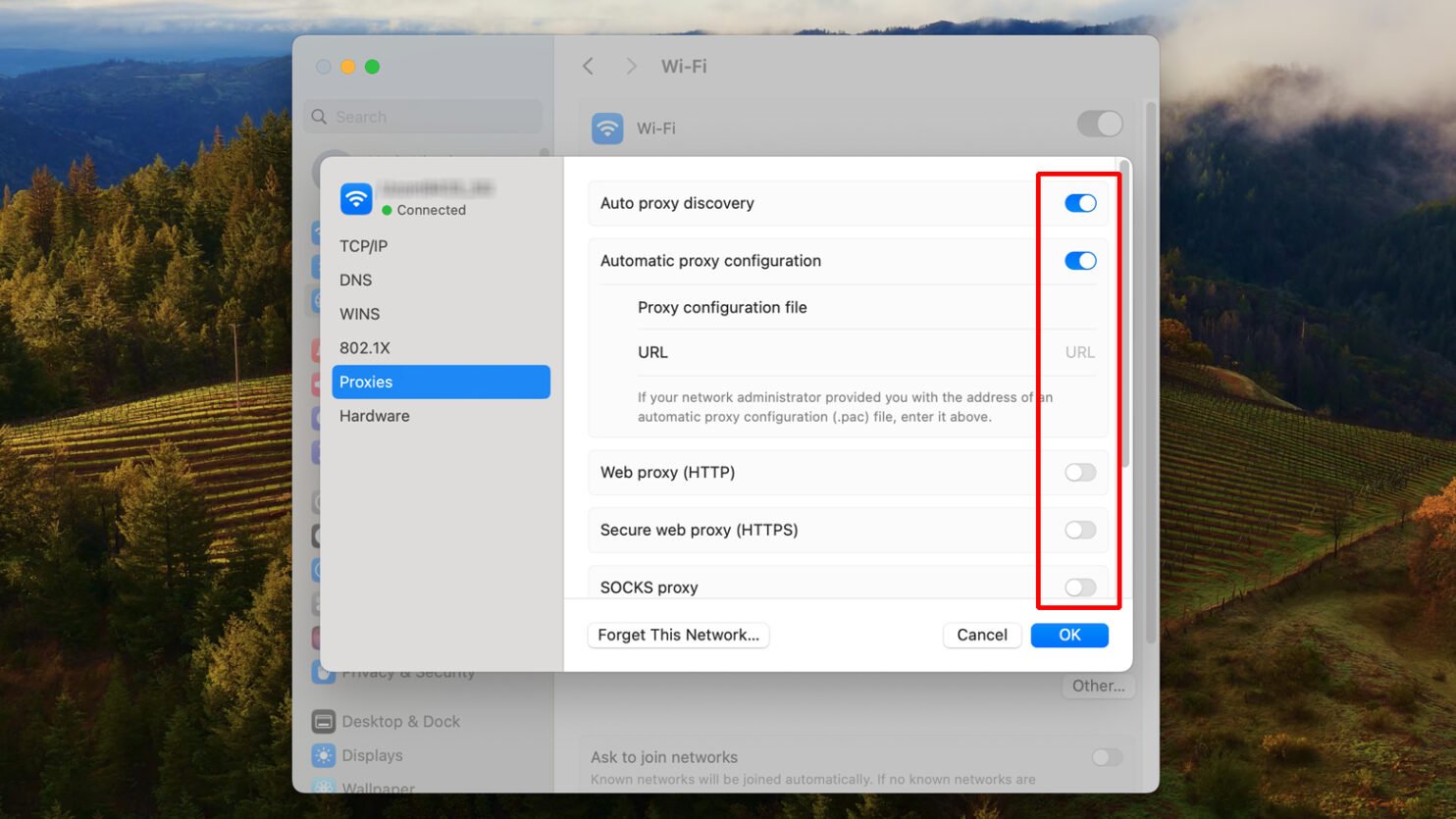The image size is (1456, 819).
Task: Select the DNS tab
Action: point(356,281)
